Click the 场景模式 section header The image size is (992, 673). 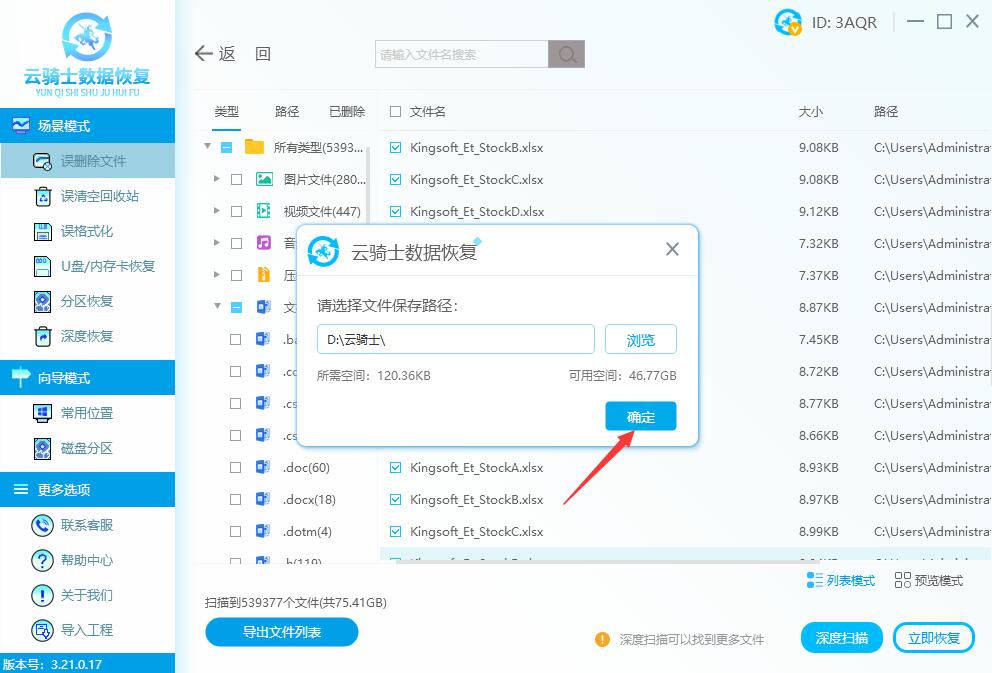87,125
